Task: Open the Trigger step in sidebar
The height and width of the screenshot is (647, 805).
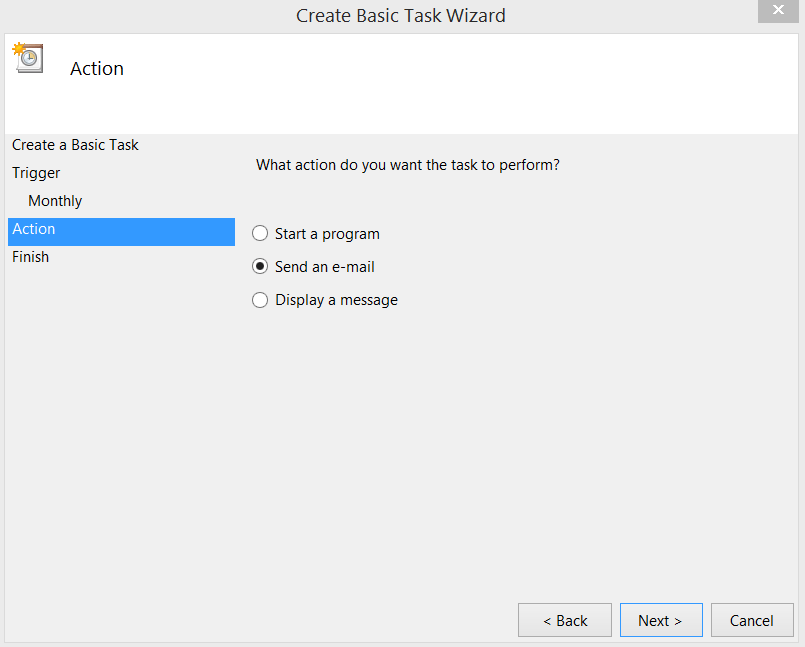Action: point(36,173)
